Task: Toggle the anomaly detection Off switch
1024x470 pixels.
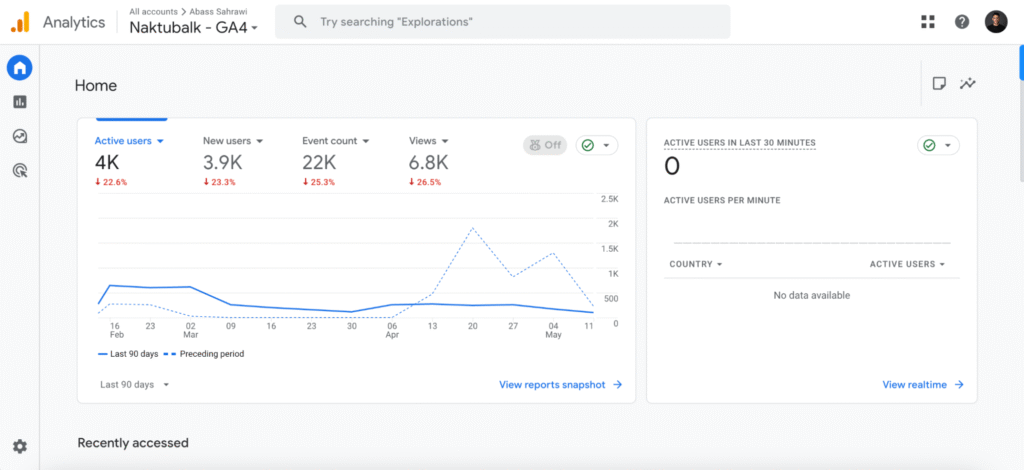Action: pos(544,145)
